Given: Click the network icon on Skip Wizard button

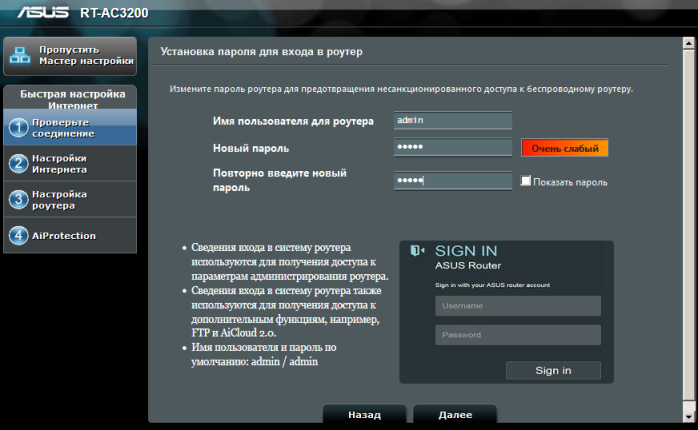Looking at the screenshot, I should pos(20,55).
